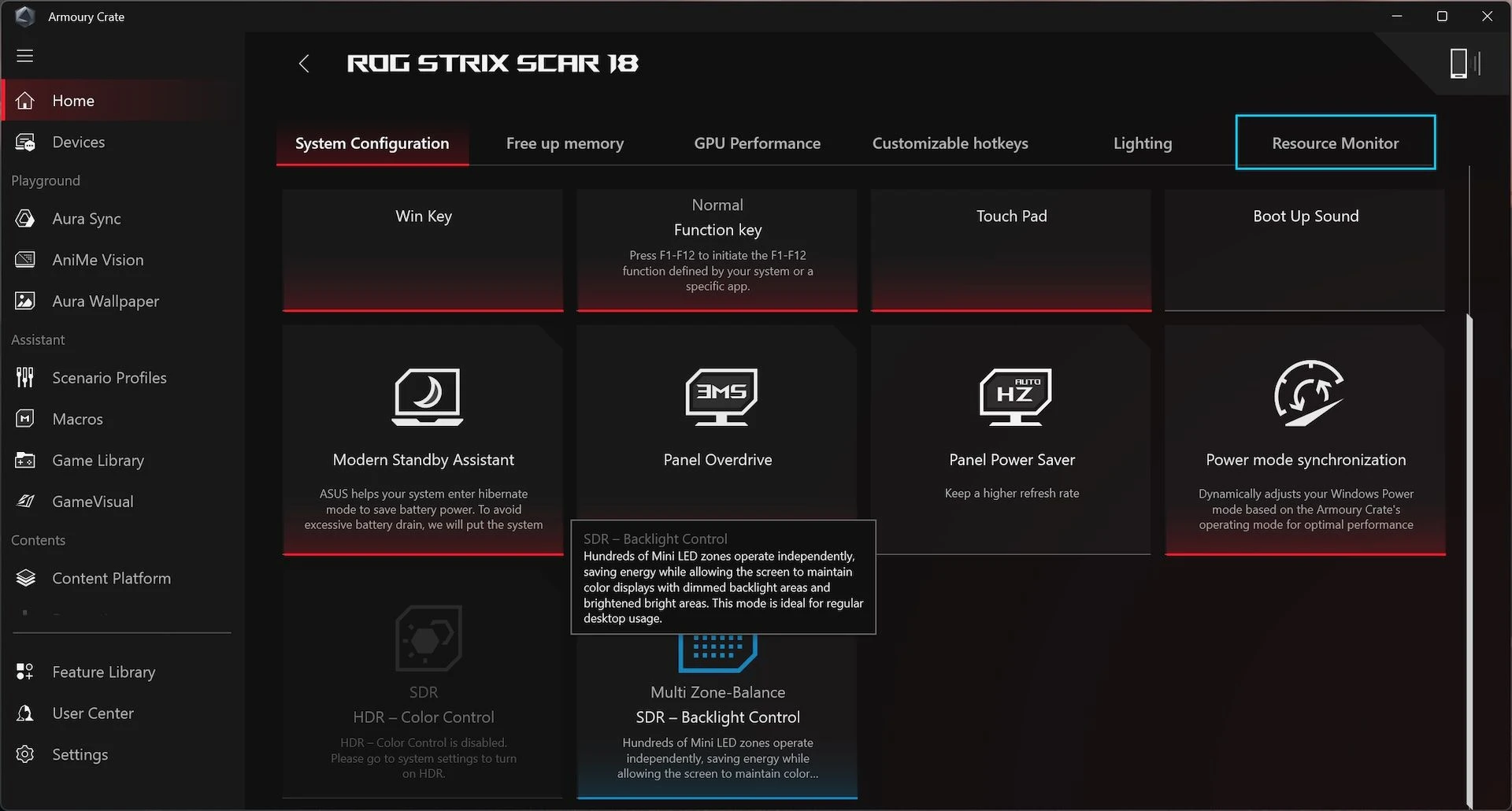The width and height of the screenshot is (1512, 811).
Task: Click the Game Library icon
Action: 25,461
